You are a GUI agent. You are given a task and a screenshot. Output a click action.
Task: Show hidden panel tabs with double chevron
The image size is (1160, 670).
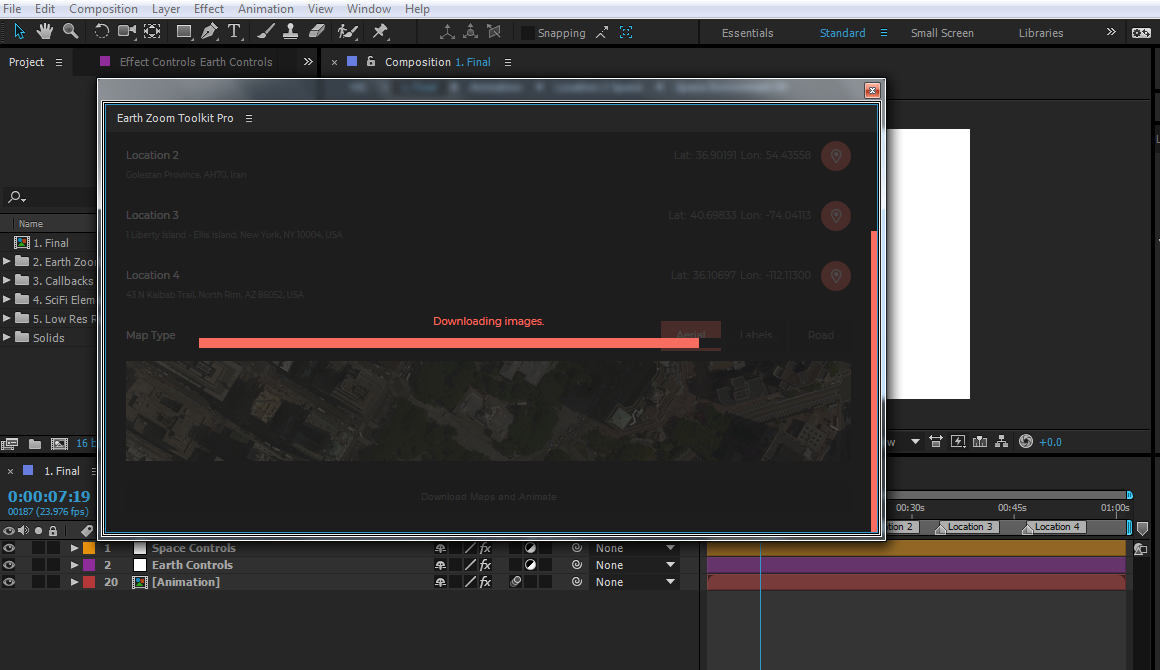[x=308, y=61]
